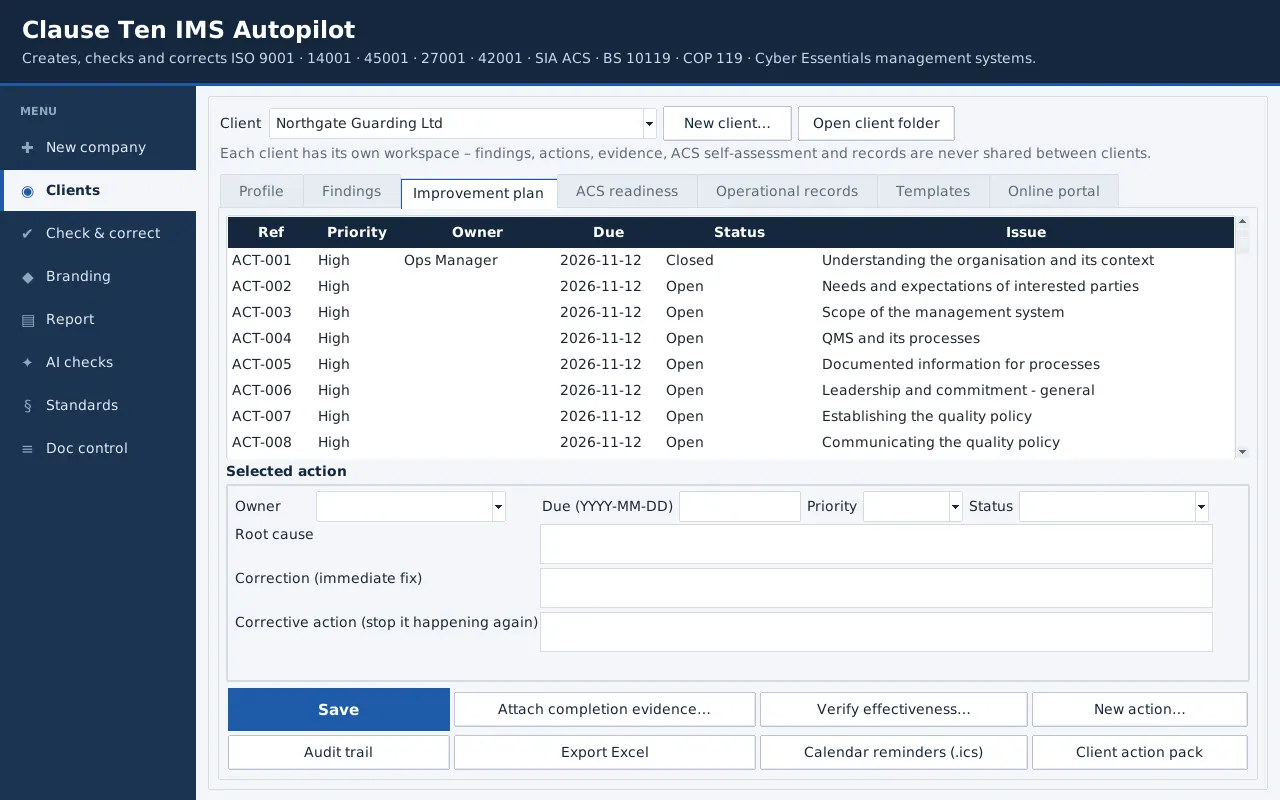Create a New action...

pyautogui.click(x=1140, y=709)
